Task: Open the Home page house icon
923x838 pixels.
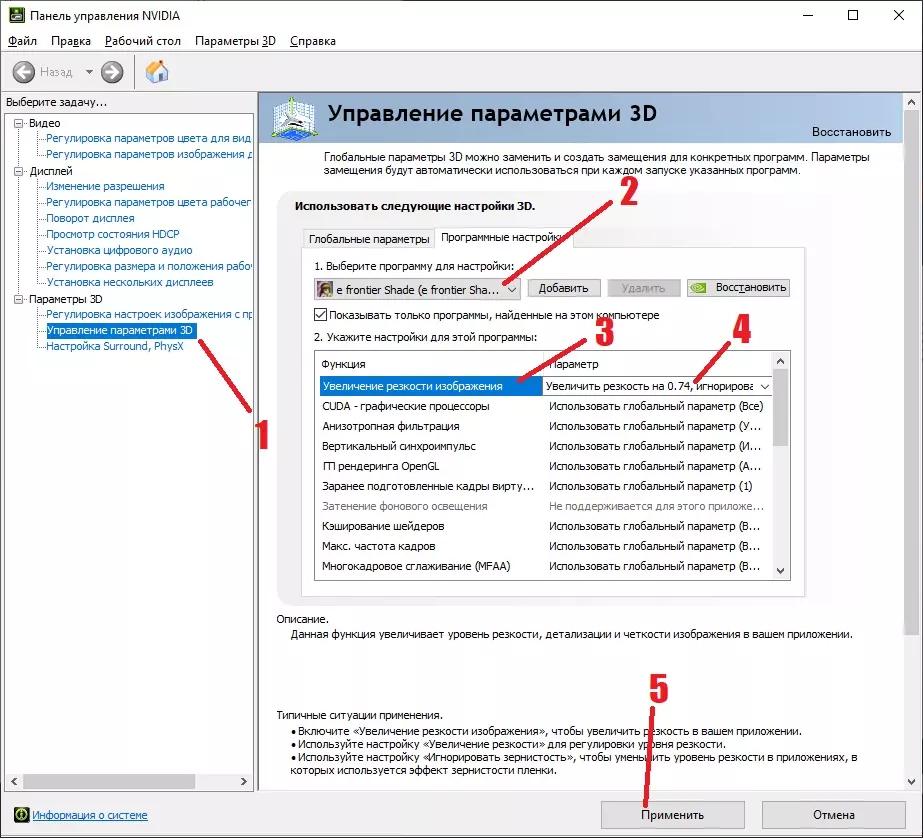Action: [157, 72]
